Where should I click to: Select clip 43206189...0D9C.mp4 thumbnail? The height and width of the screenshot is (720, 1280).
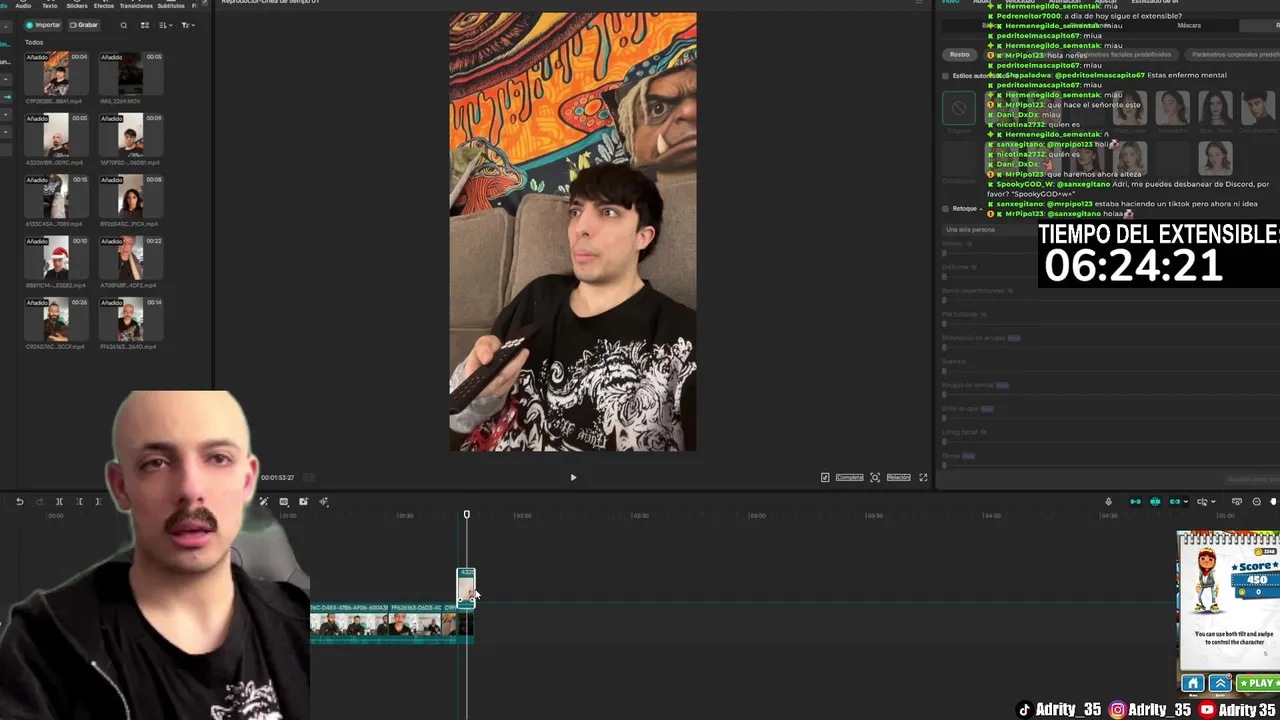pos(56,135)
